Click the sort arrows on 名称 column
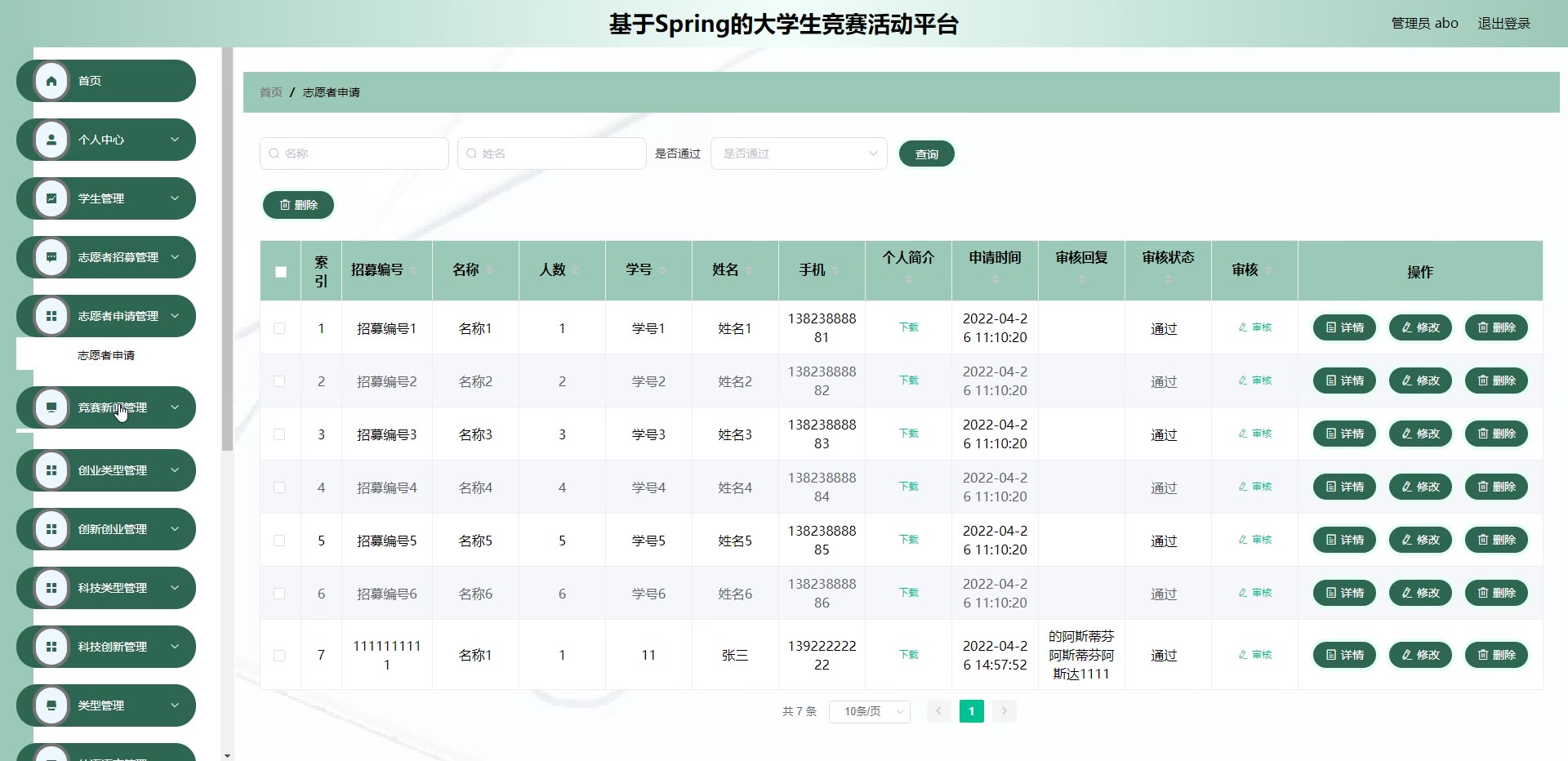Screen dimensions: 1568x761 489,270
